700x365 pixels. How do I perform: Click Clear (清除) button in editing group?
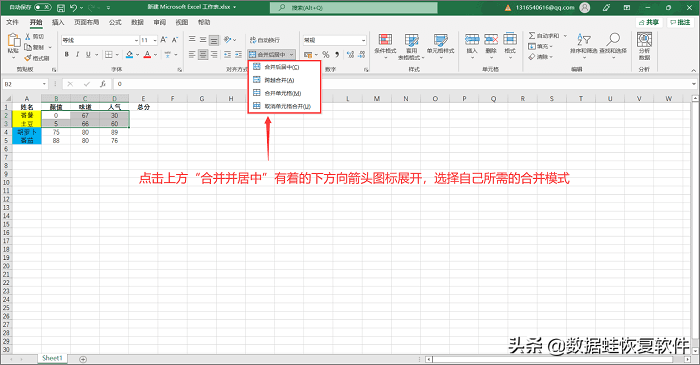click(x=540, y=57)
